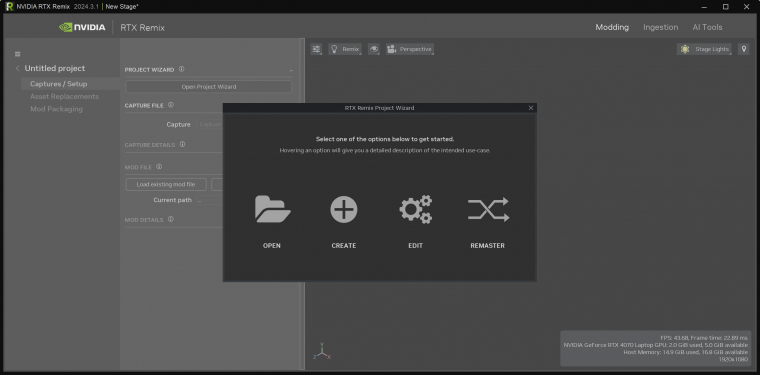Click the Capture path input field
The width and height of the screenshot is (760, 375).
click(x=210, y=125)
